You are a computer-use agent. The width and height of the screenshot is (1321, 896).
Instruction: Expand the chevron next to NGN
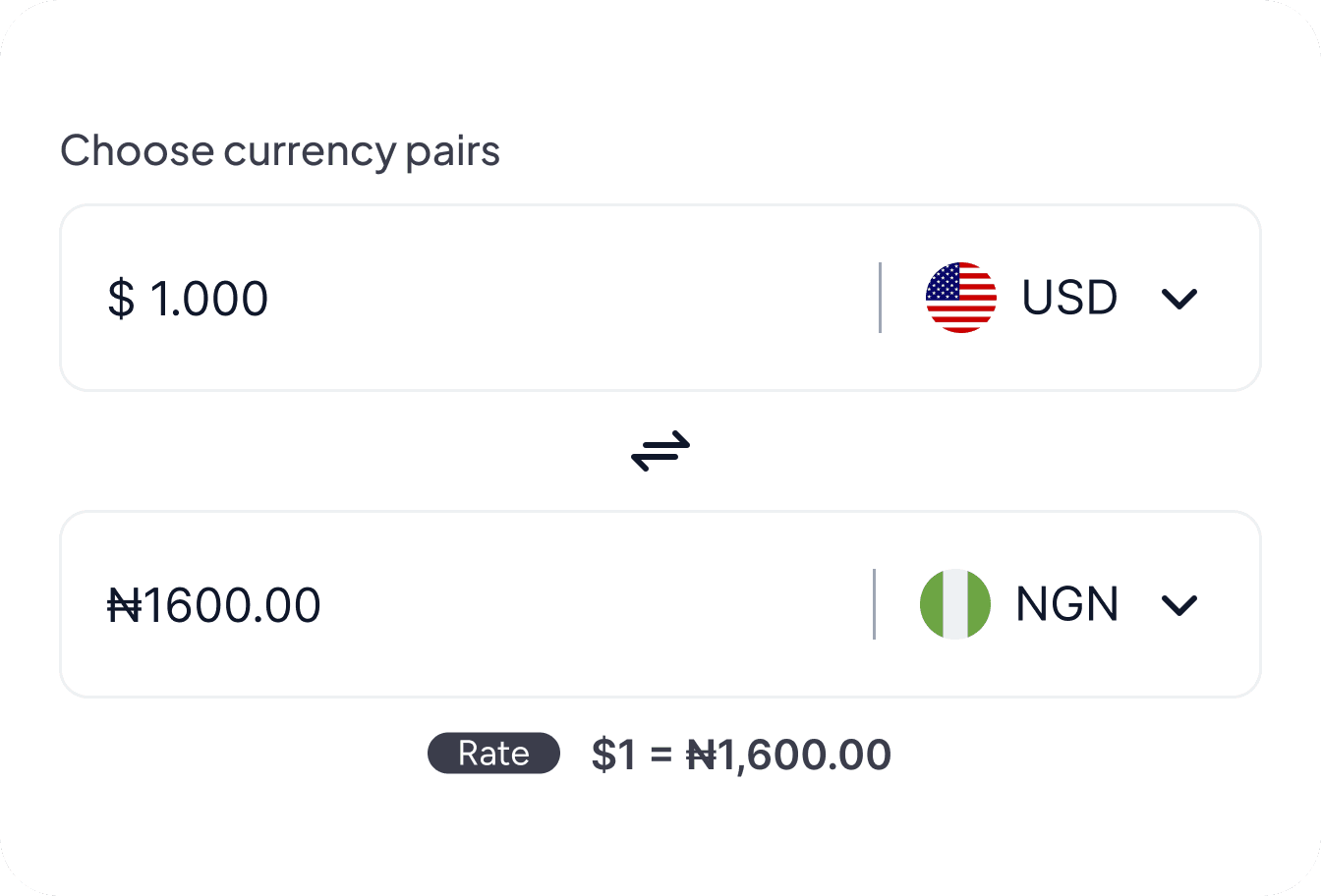(x=1179, y=605)
